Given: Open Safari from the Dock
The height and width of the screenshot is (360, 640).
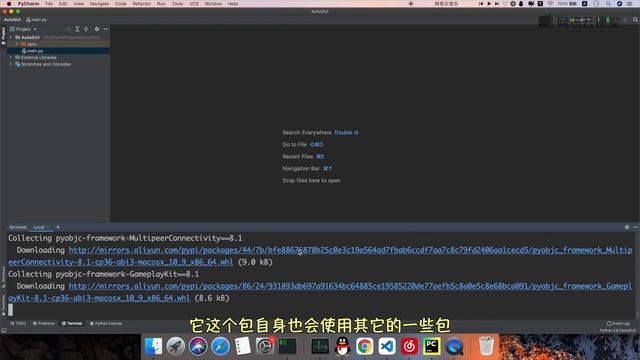Looking at the screenshot, I should point(220,346).
